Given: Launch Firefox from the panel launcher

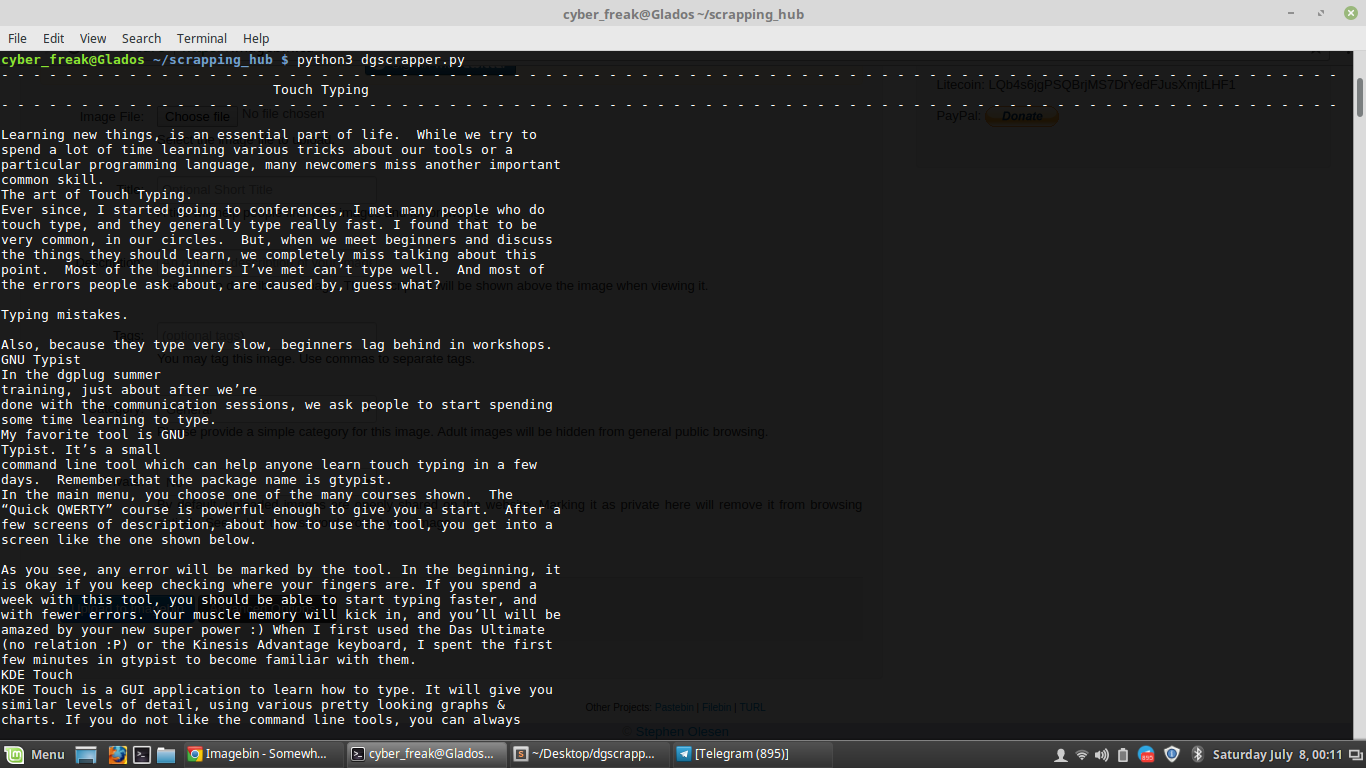Looking at the screenshot, I should pos(117,754).
